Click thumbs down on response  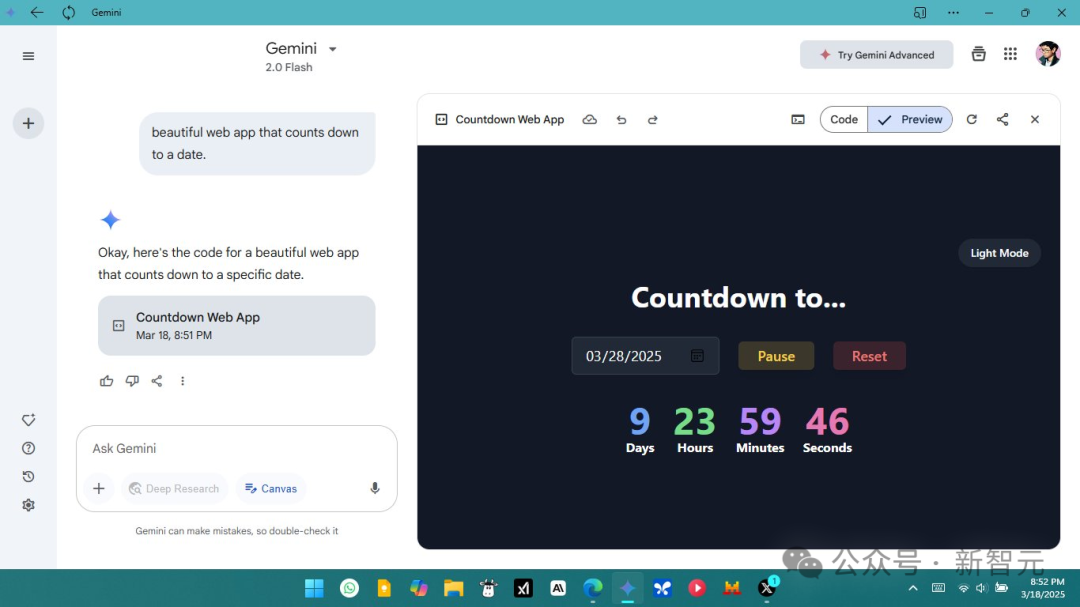[x=132, y=380]
